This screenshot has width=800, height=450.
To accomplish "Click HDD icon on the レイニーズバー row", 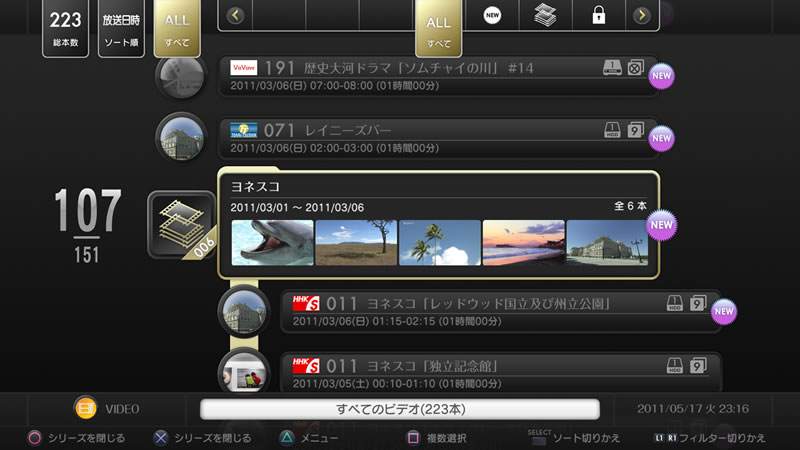I will click(612, 130).
